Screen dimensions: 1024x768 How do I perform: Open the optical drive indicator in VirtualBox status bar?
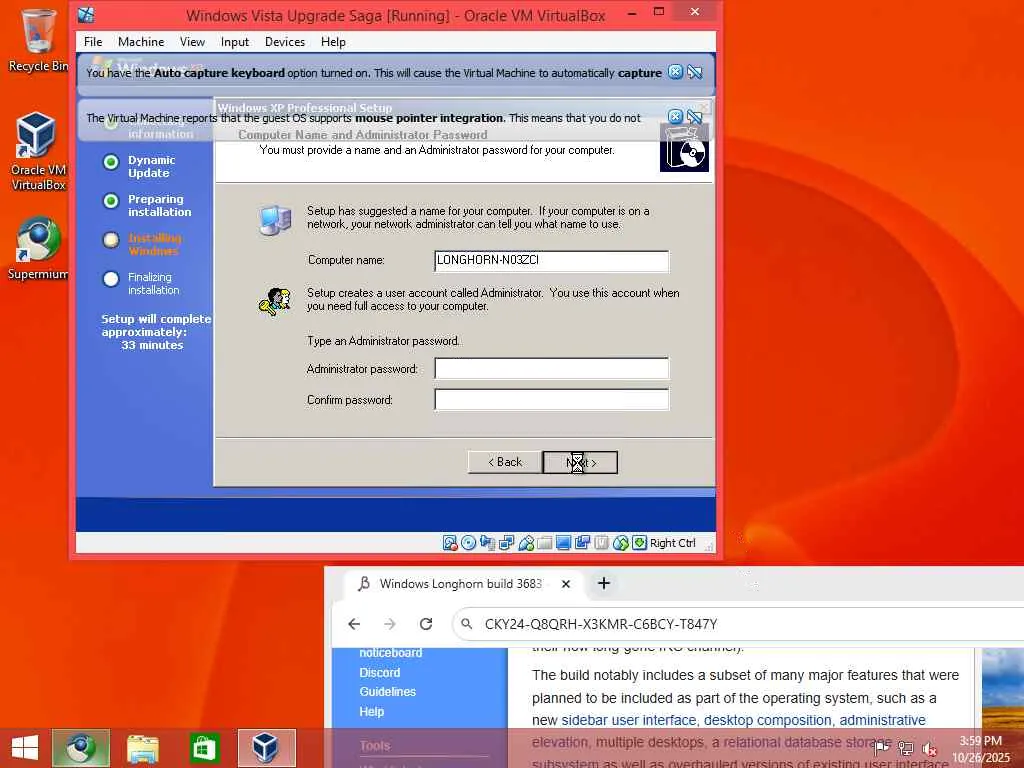coord(468,543)
